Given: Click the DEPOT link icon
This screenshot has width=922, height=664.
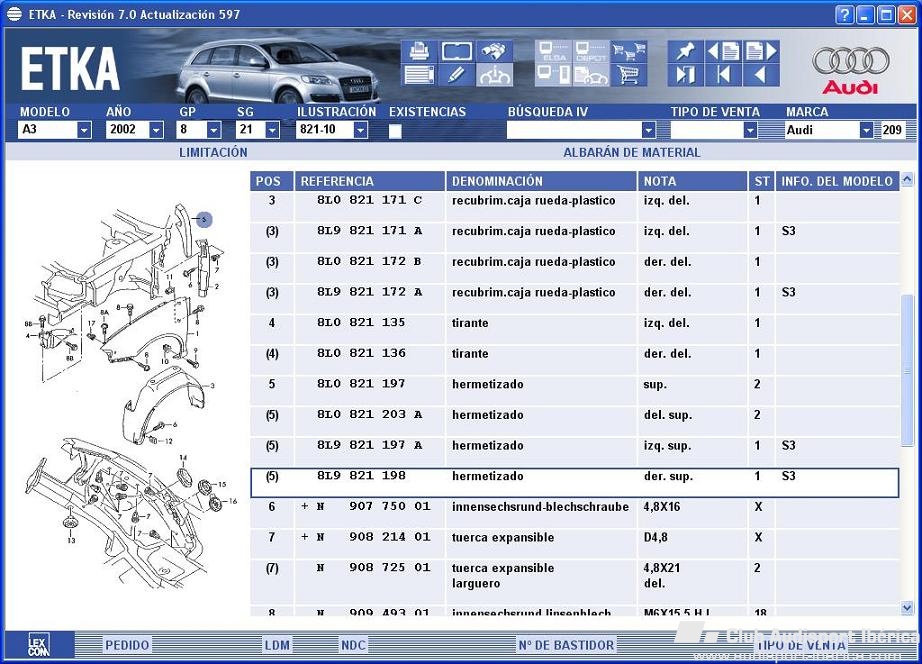Looking at the screenshot, I should [x=590, y=51].
